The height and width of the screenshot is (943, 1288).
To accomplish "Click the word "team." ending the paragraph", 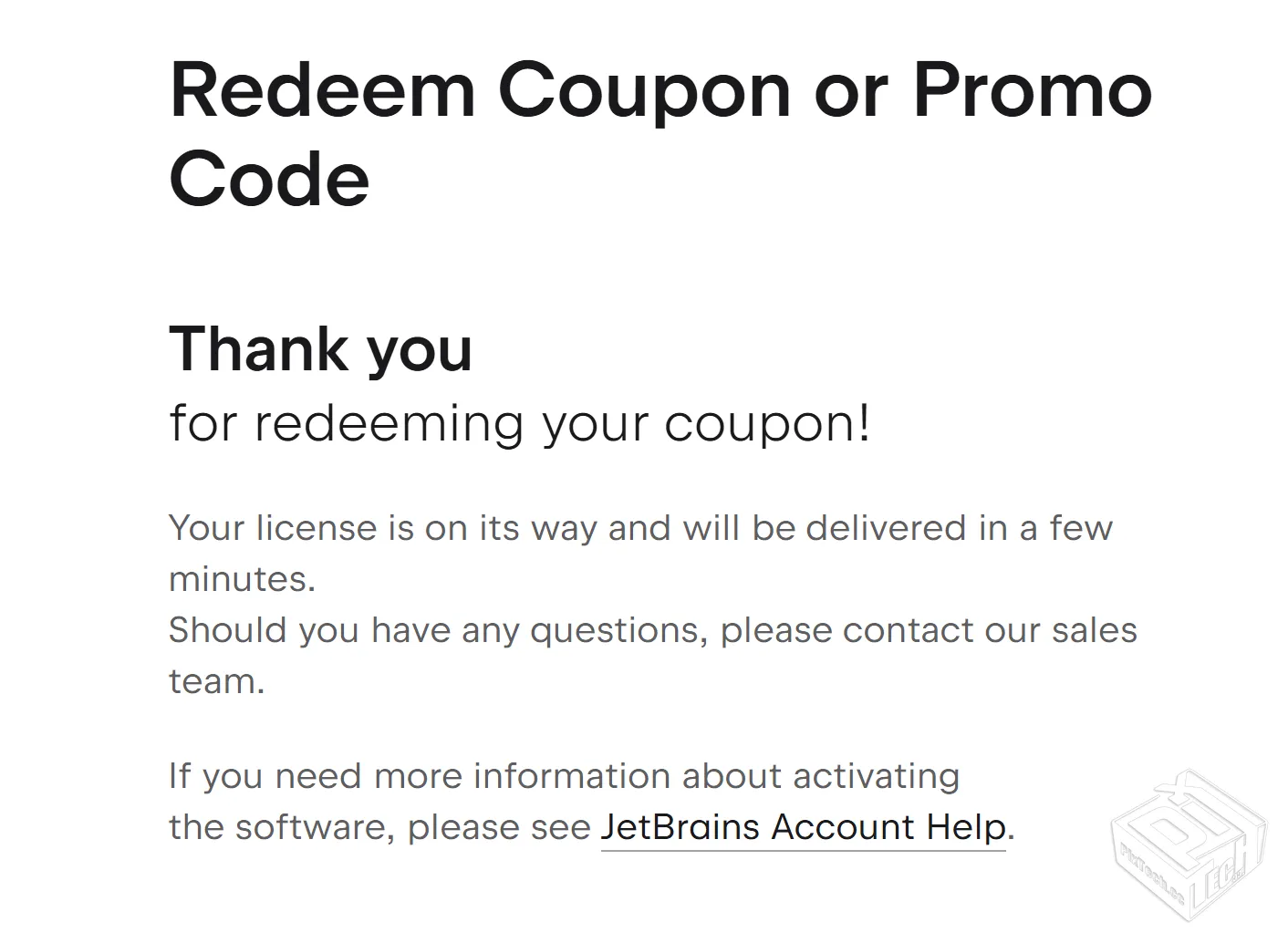I will pyautogui.click(x=216, y=681).
